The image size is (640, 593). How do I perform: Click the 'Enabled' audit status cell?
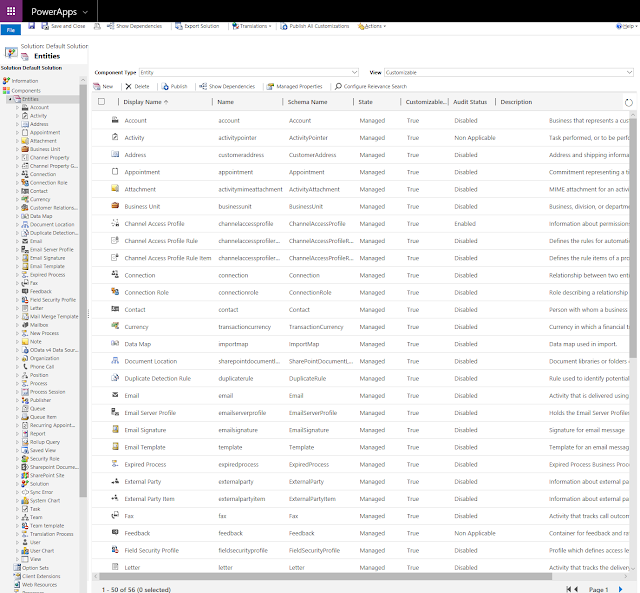pos(465,224)
